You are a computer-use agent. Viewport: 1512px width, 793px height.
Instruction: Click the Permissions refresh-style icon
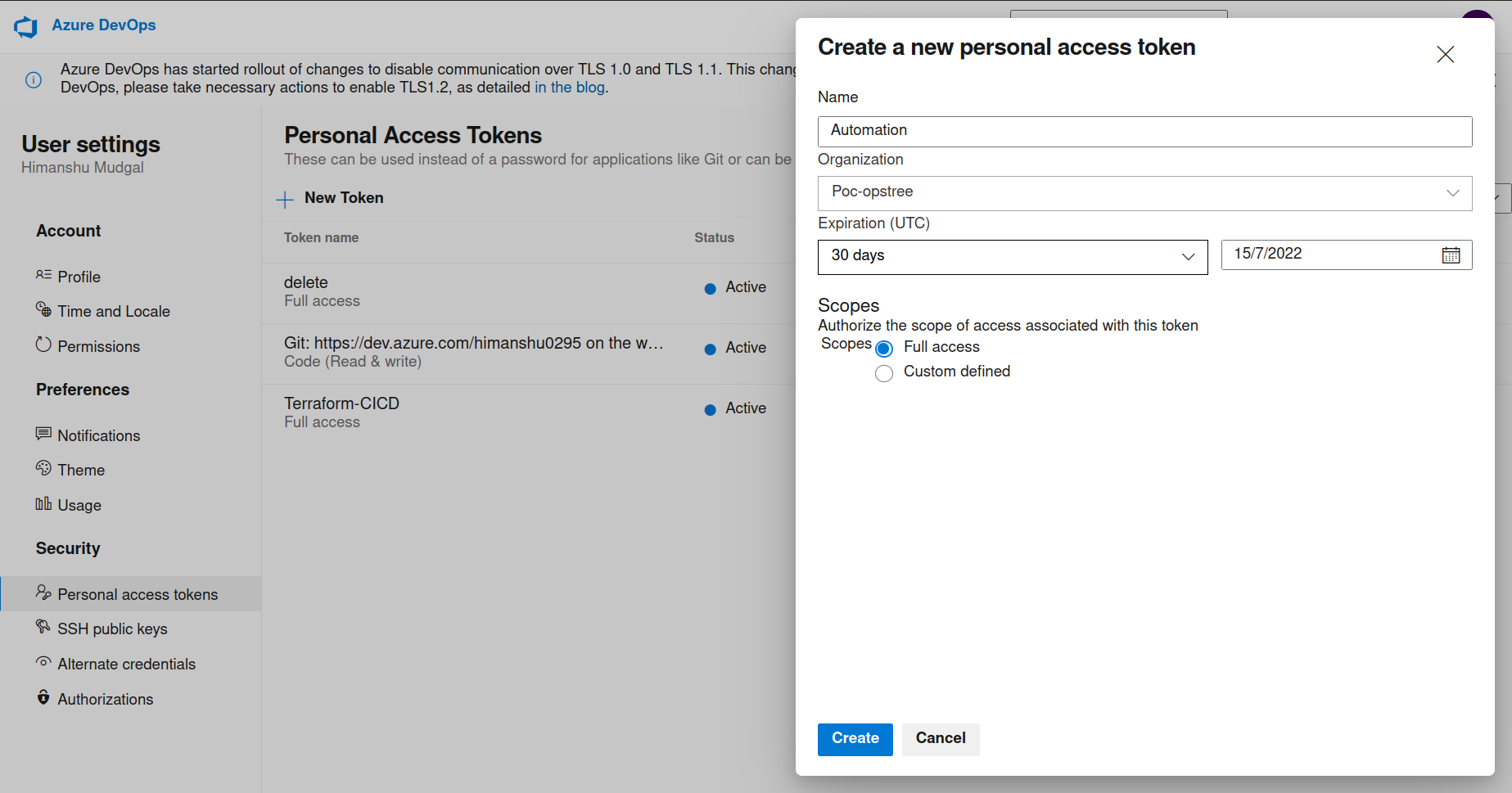click(x=43, y=345)
